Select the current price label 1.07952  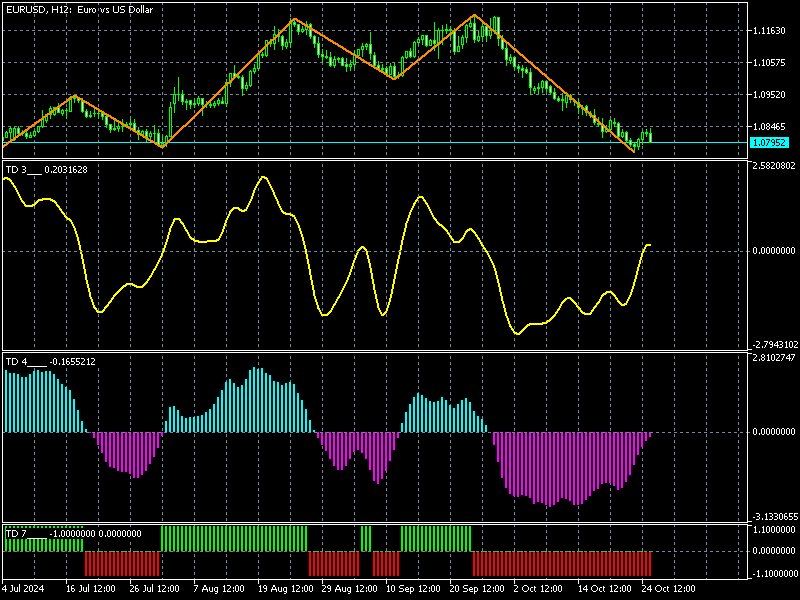click(x=769, y=143)
